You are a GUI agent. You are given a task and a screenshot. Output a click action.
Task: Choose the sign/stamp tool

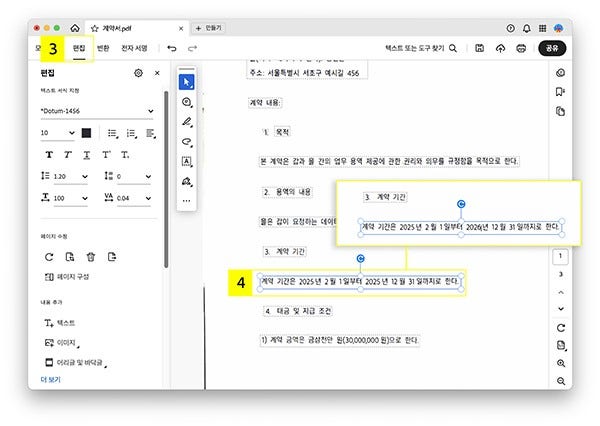pos(187,181)
